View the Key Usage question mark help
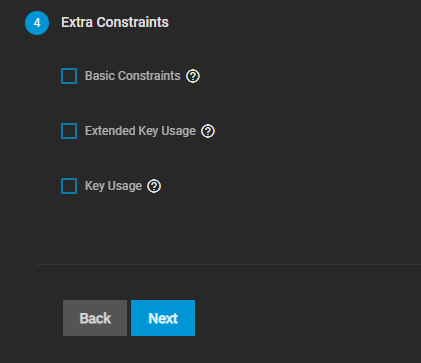421x363 pixels. 154,186
